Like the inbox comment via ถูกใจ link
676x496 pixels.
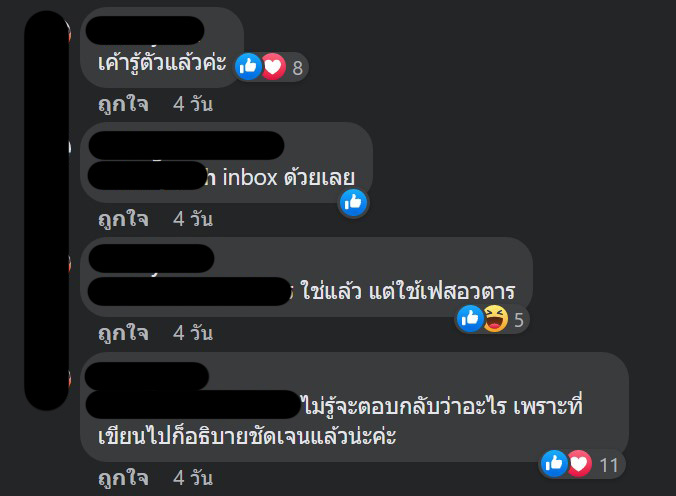pyautogui.click(x=123, y=219)
